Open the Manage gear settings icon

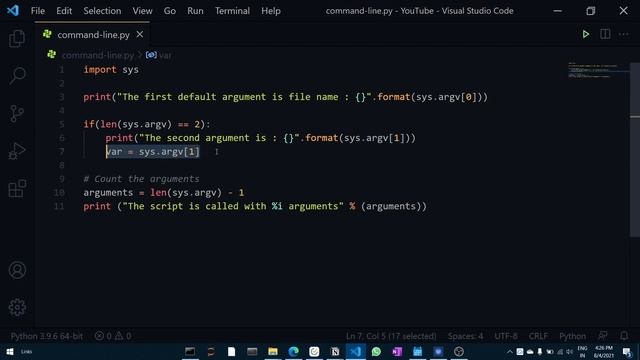[x=17, y=307]
